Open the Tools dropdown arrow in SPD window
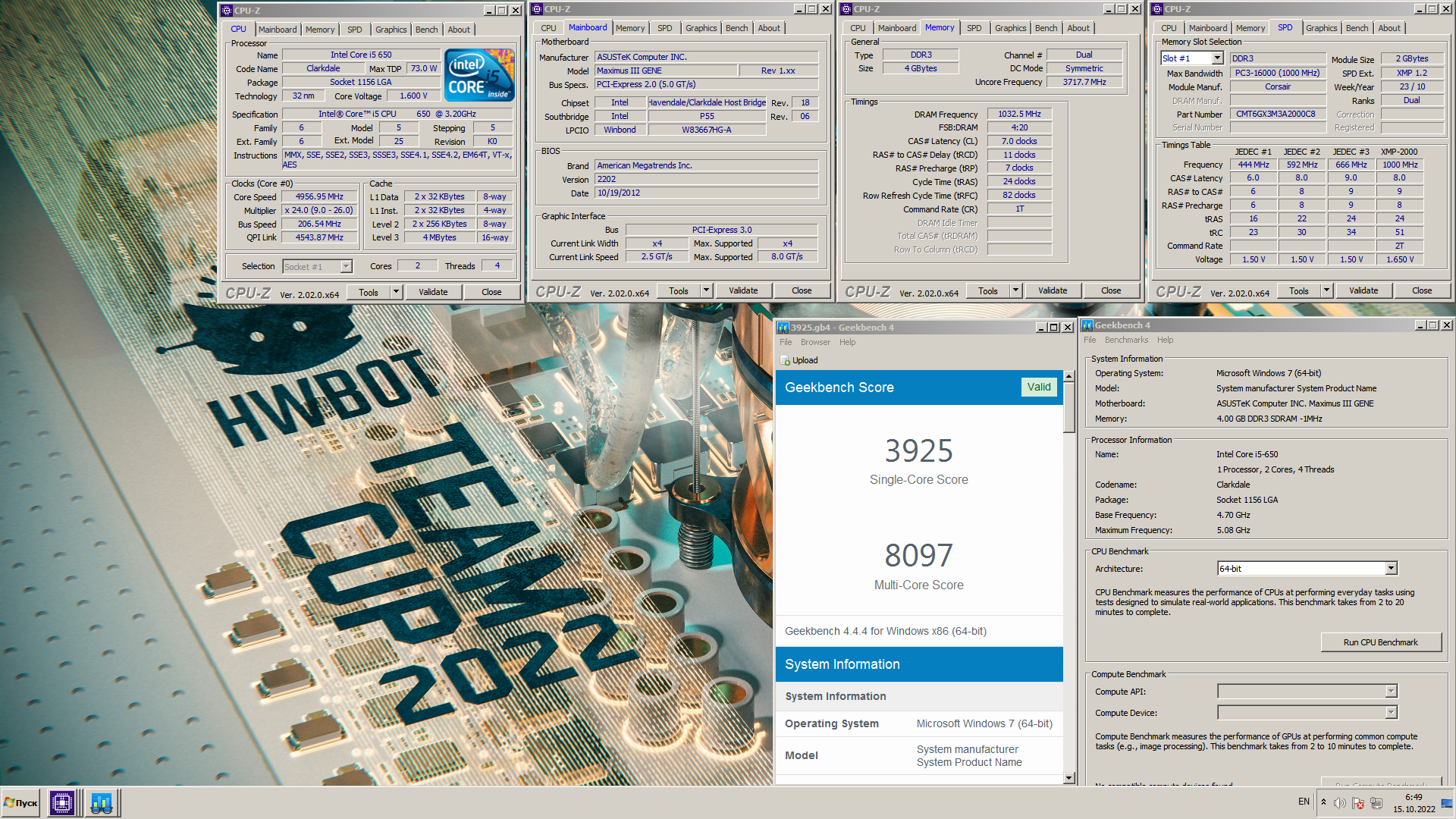 [x=1326, y=290]
